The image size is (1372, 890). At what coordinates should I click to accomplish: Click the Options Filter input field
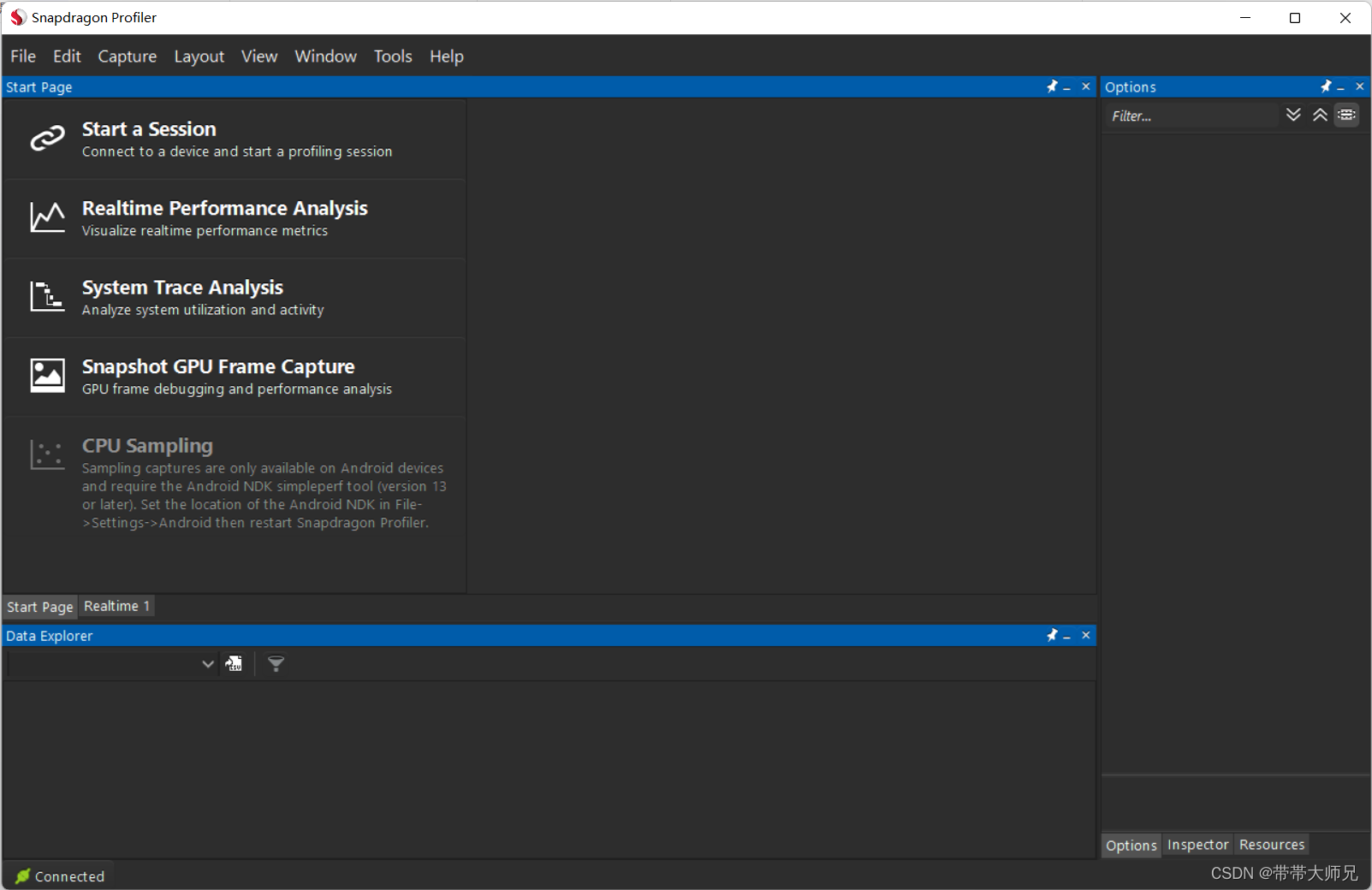1191,116
